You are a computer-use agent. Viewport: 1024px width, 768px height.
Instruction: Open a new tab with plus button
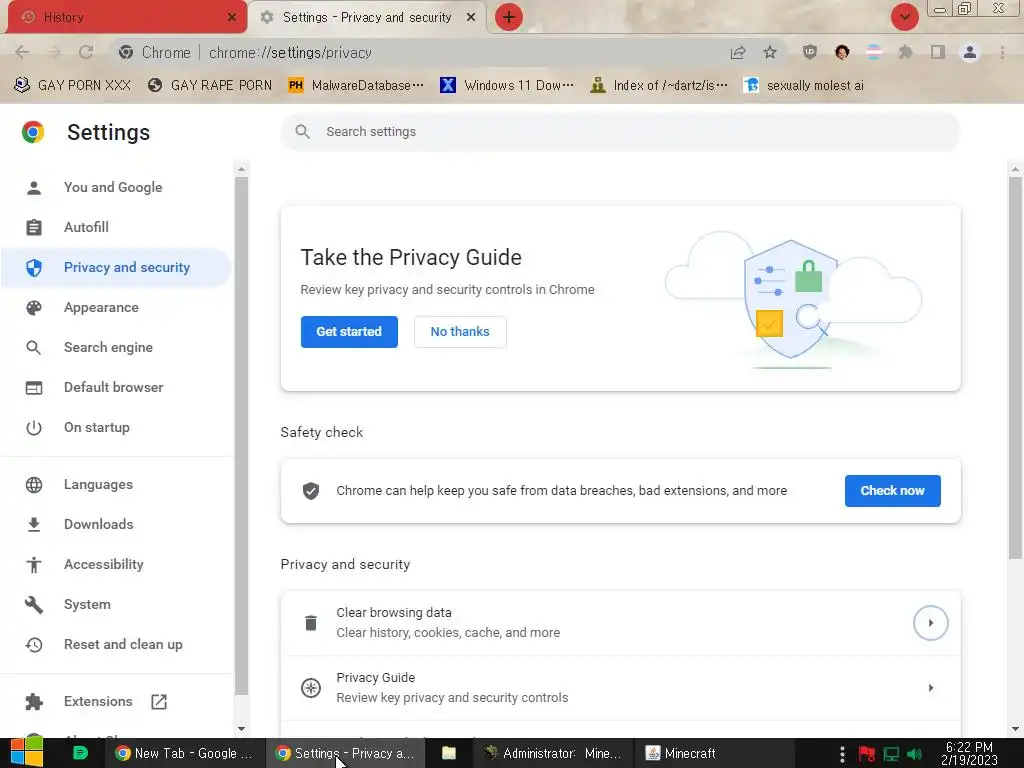point(509,17)
